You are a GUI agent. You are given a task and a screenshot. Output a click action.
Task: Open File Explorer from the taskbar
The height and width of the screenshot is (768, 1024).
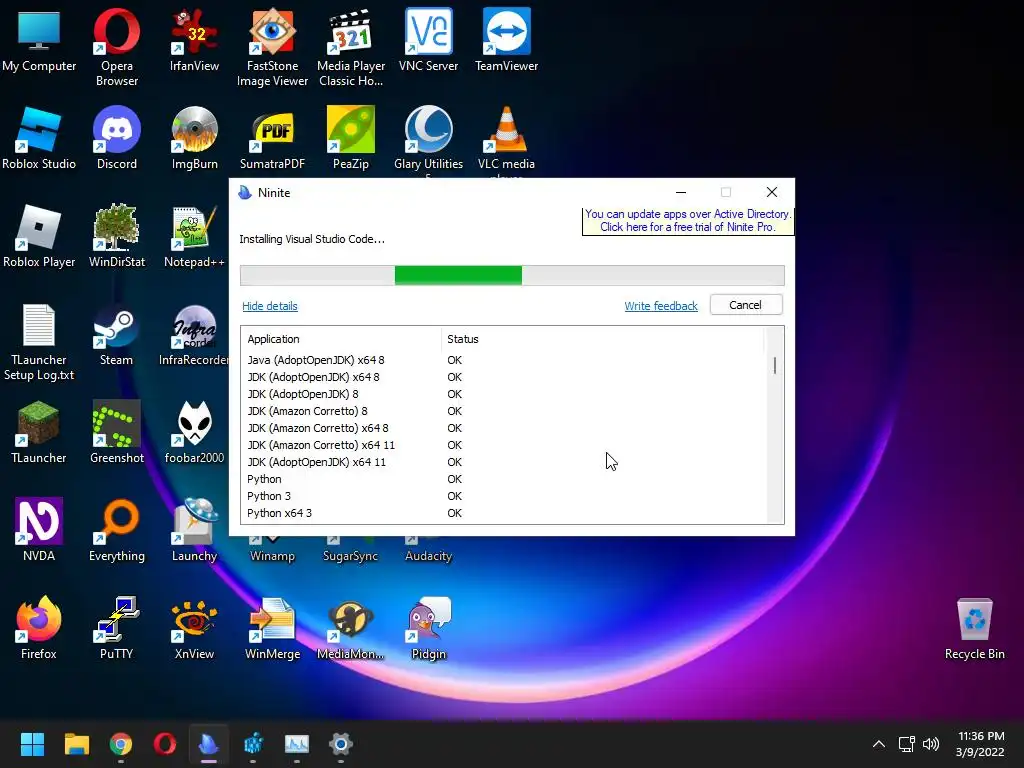pos(76,744)
